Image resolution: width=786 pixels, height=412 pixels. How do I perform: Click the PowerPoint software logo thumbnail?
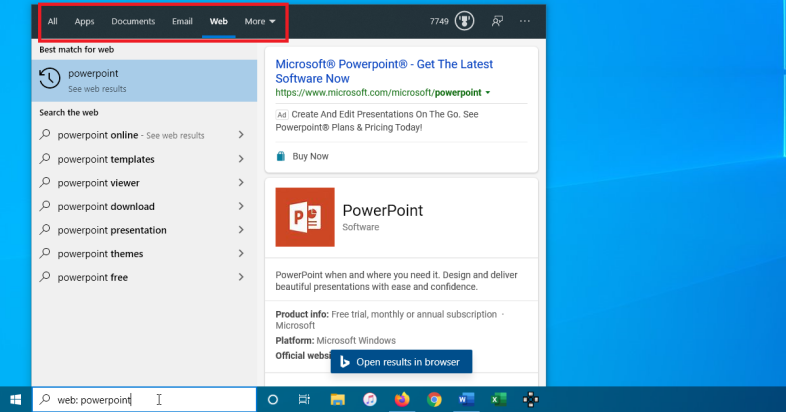click(305, 217)
